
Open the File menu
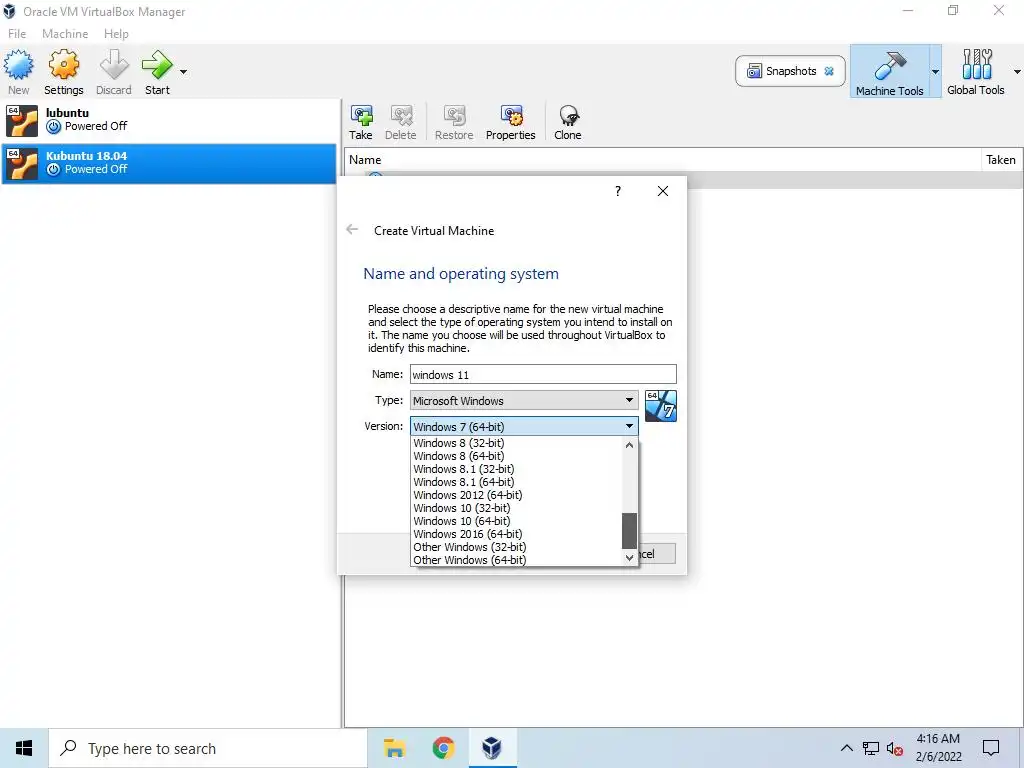tap(17, 33)
